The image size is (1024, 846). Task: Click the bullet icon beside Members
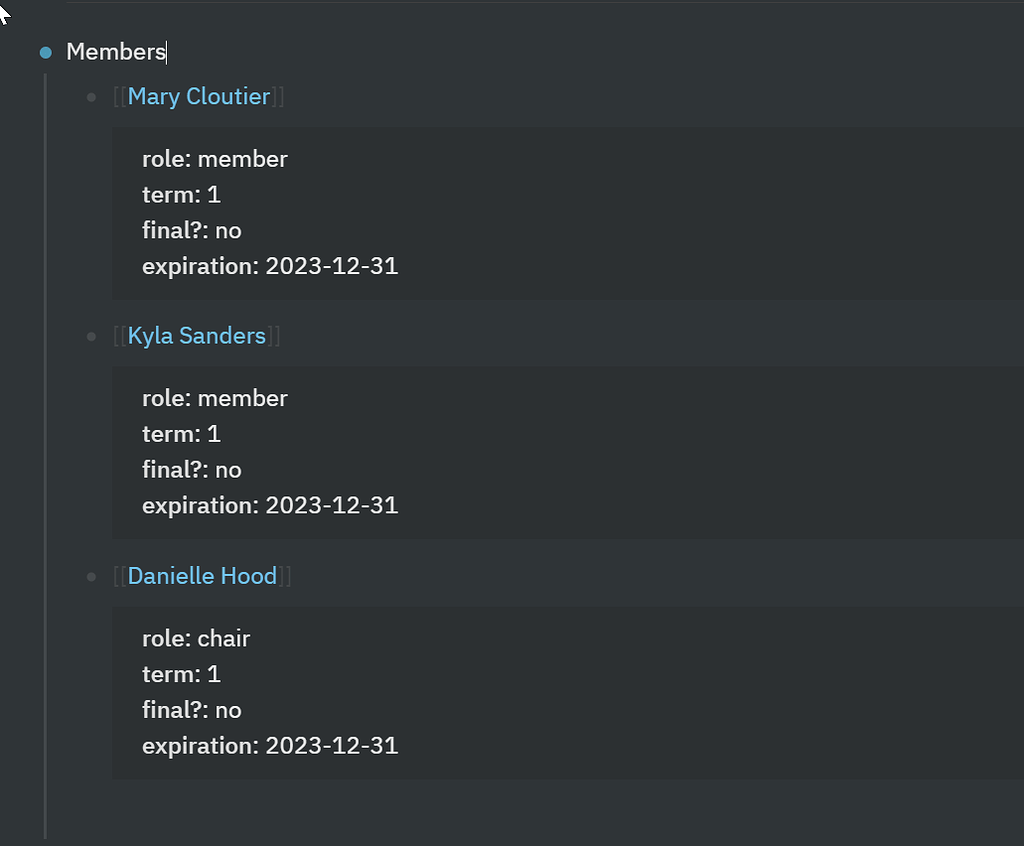tap(45, 52)
